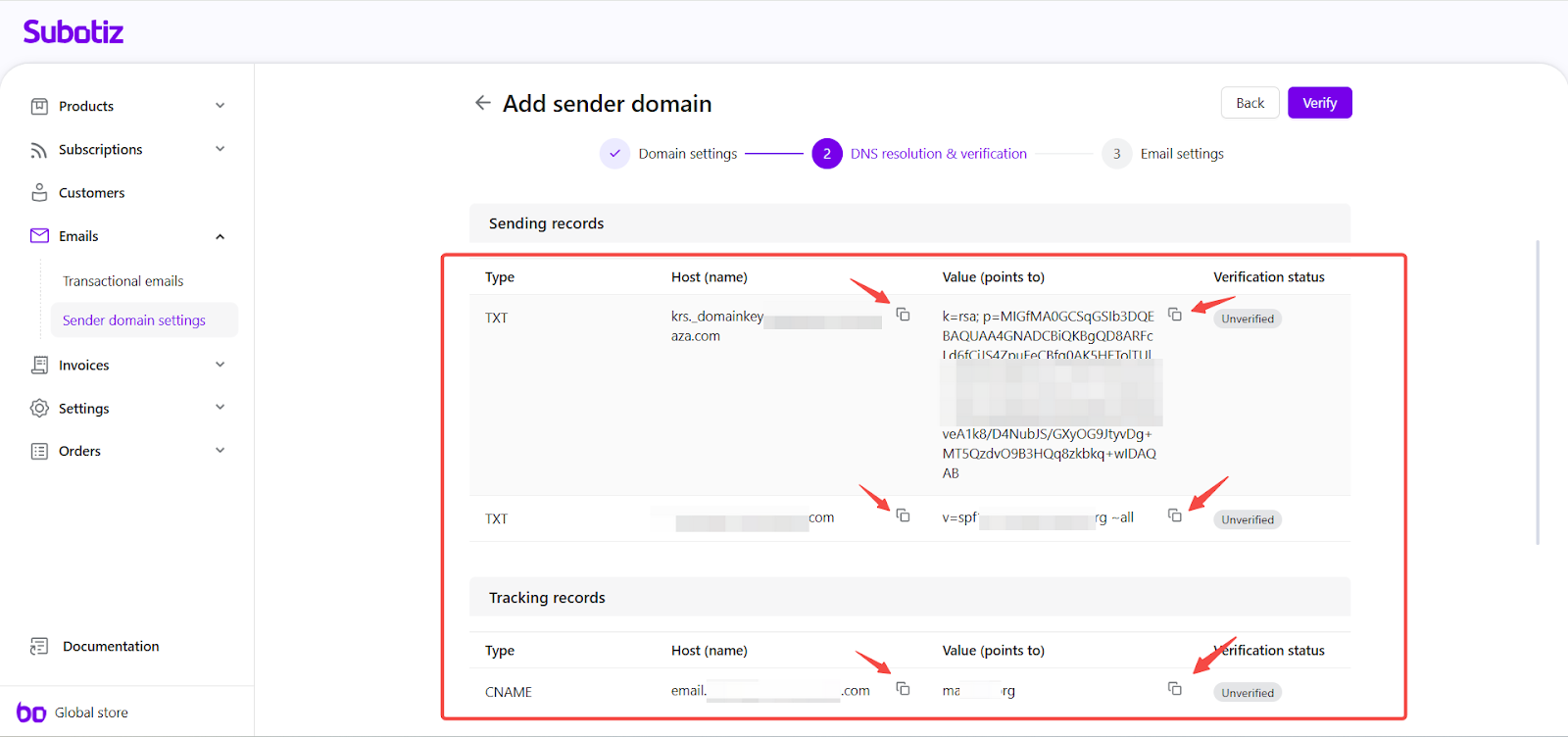
Task: Expand the Subscriptions menu chevron
Action: (x=220, y=149)
